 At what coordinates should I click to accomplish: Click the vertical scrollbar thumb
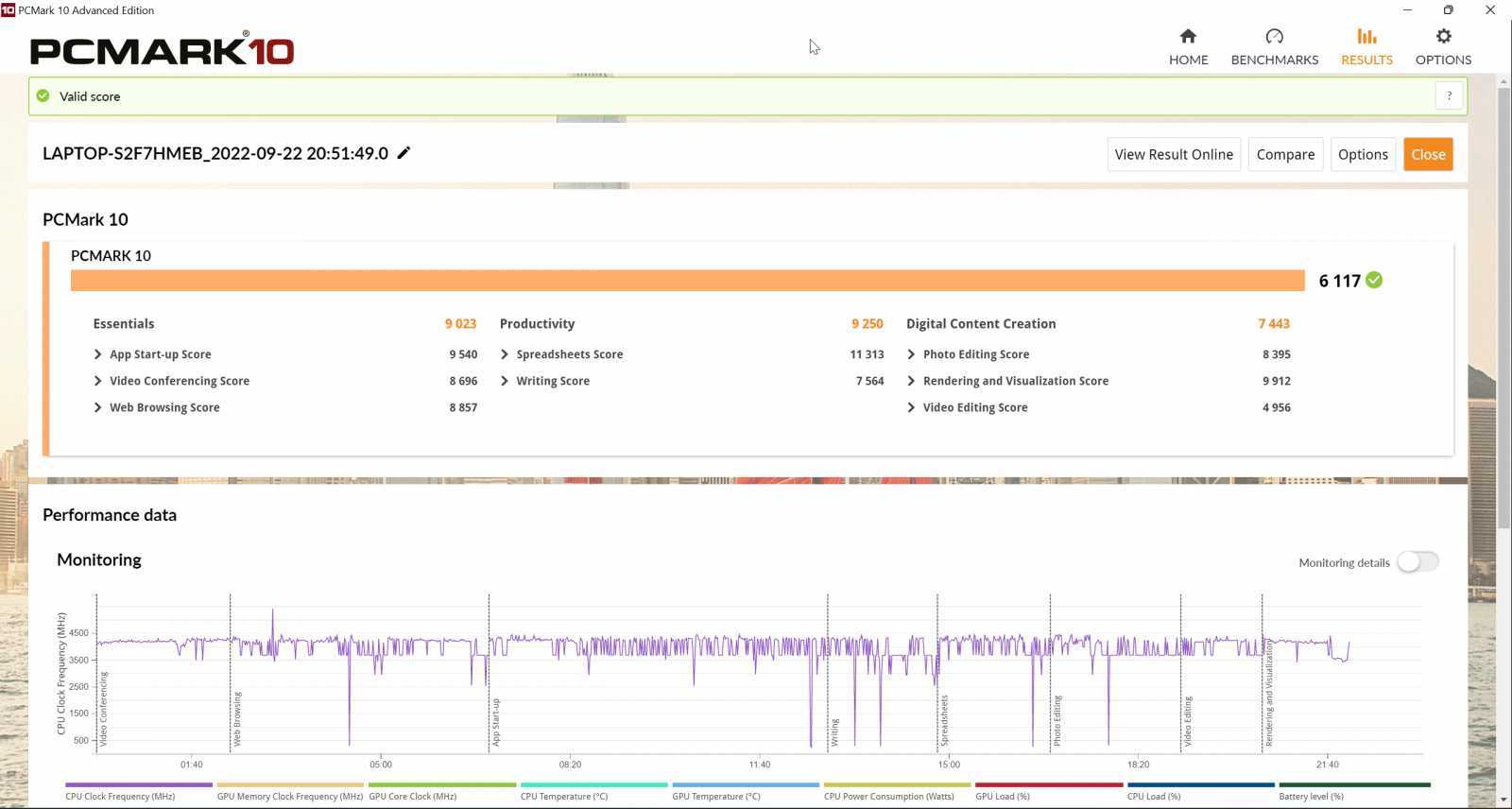click(1503, 309)
